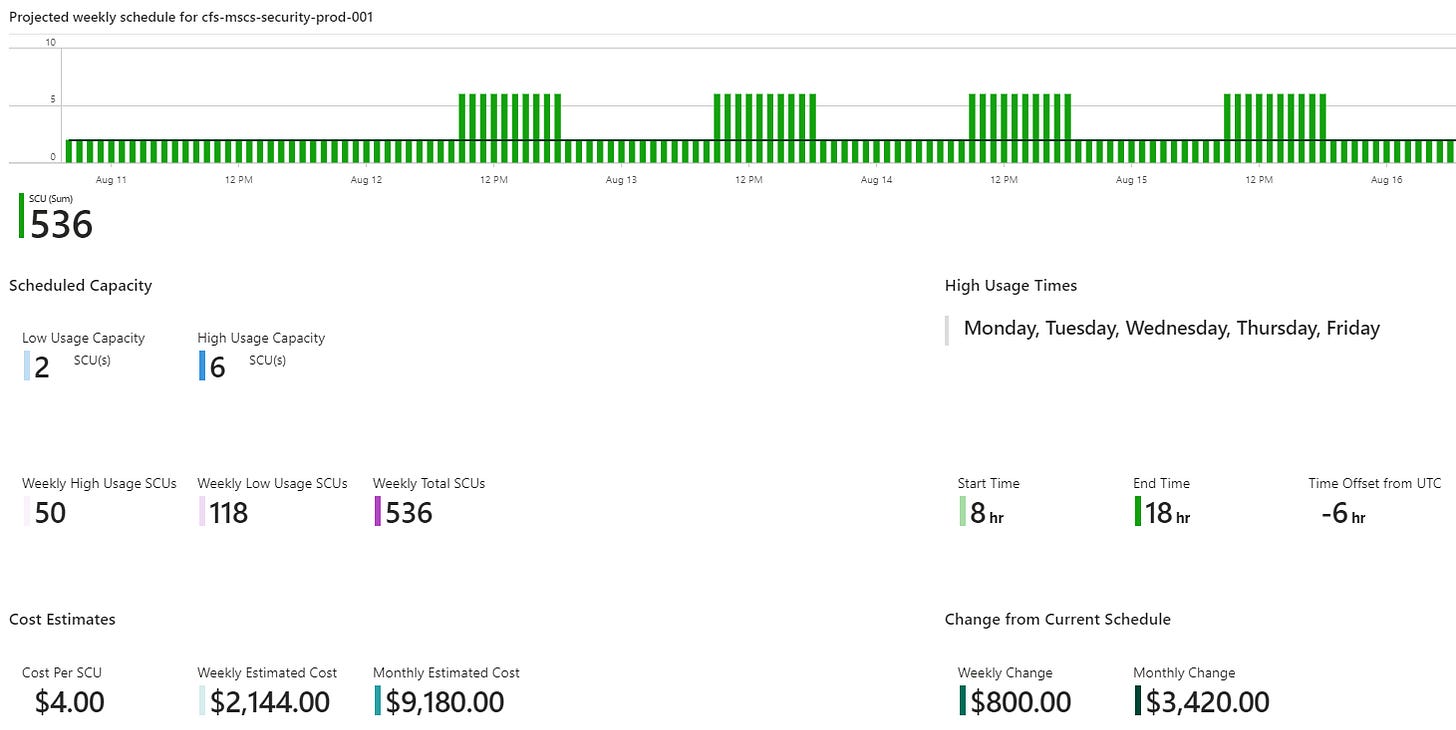
Task: Click the dark-green indicator beside Monthly Change
Action: (x=1137, y=702)
